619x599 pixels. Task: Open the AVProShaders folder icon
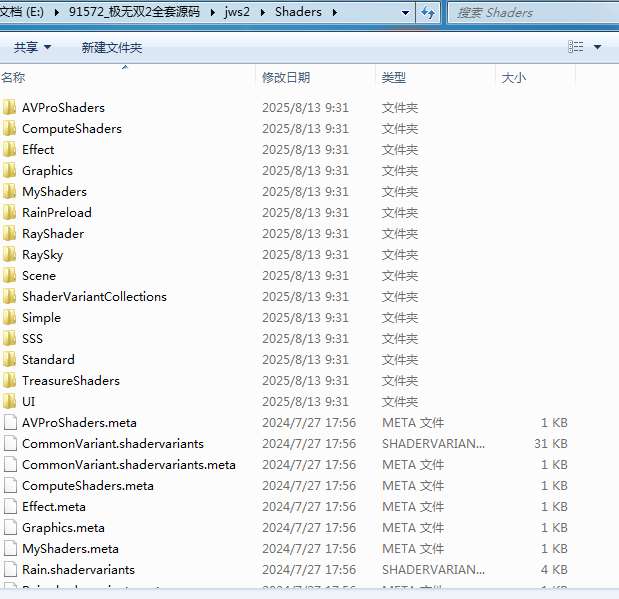10,108
